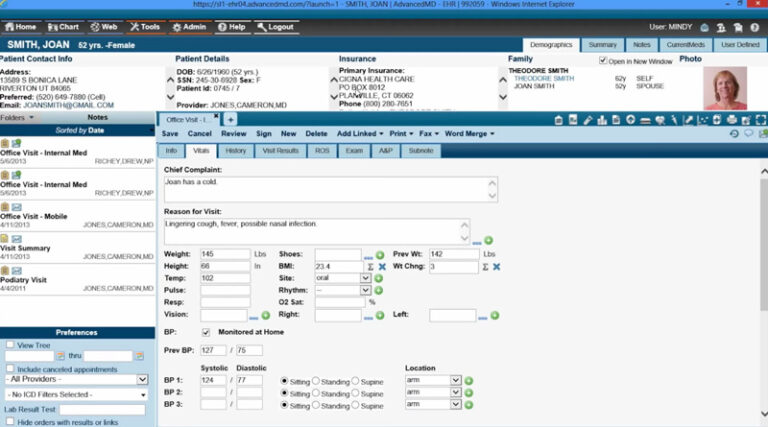
Task: Select Sitting radio for BP 3
Action: coord(284,405)
